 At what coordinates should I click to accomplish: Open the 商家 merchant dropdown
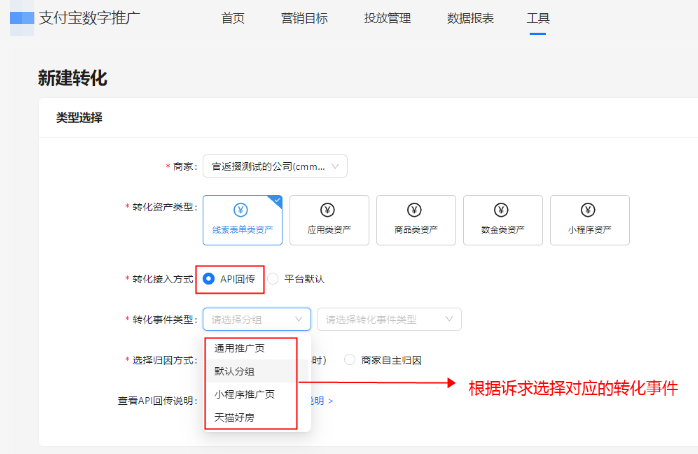point(275,166)
